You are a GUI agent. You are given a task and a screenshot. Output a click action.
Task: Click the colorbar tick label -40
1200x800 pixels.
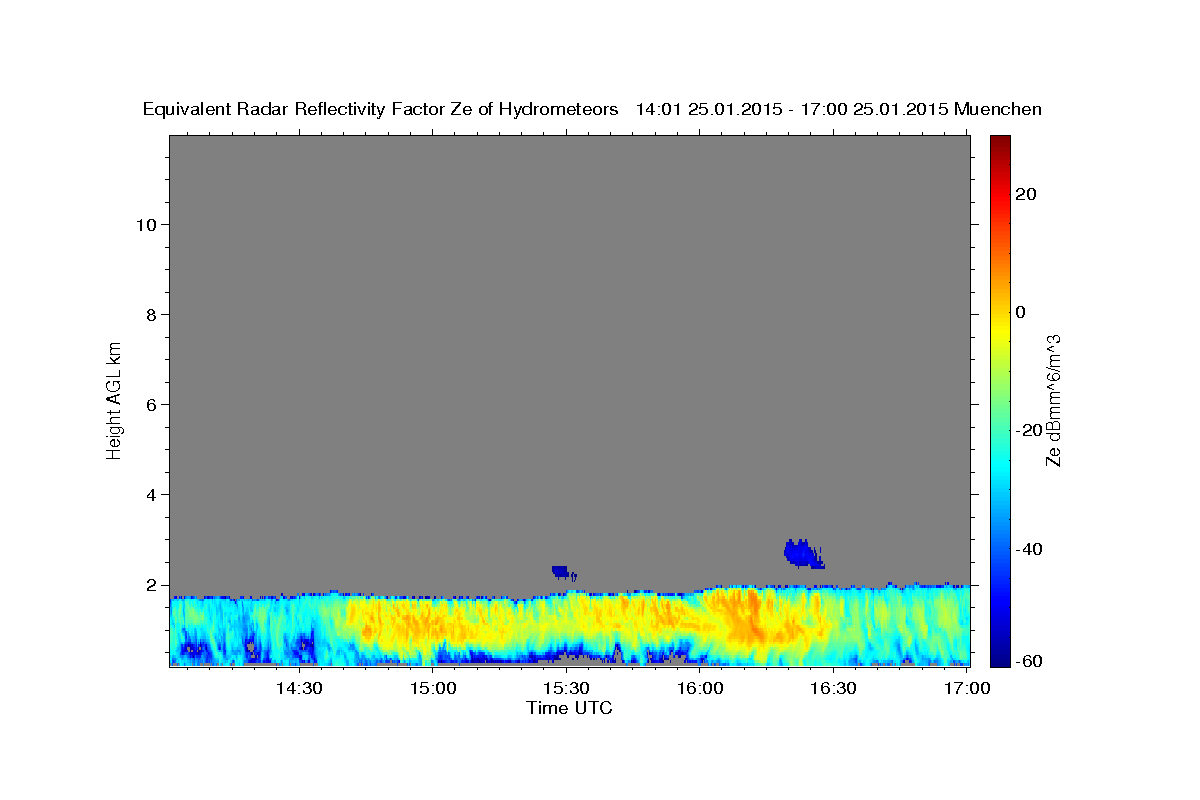tap(1028, 549)
